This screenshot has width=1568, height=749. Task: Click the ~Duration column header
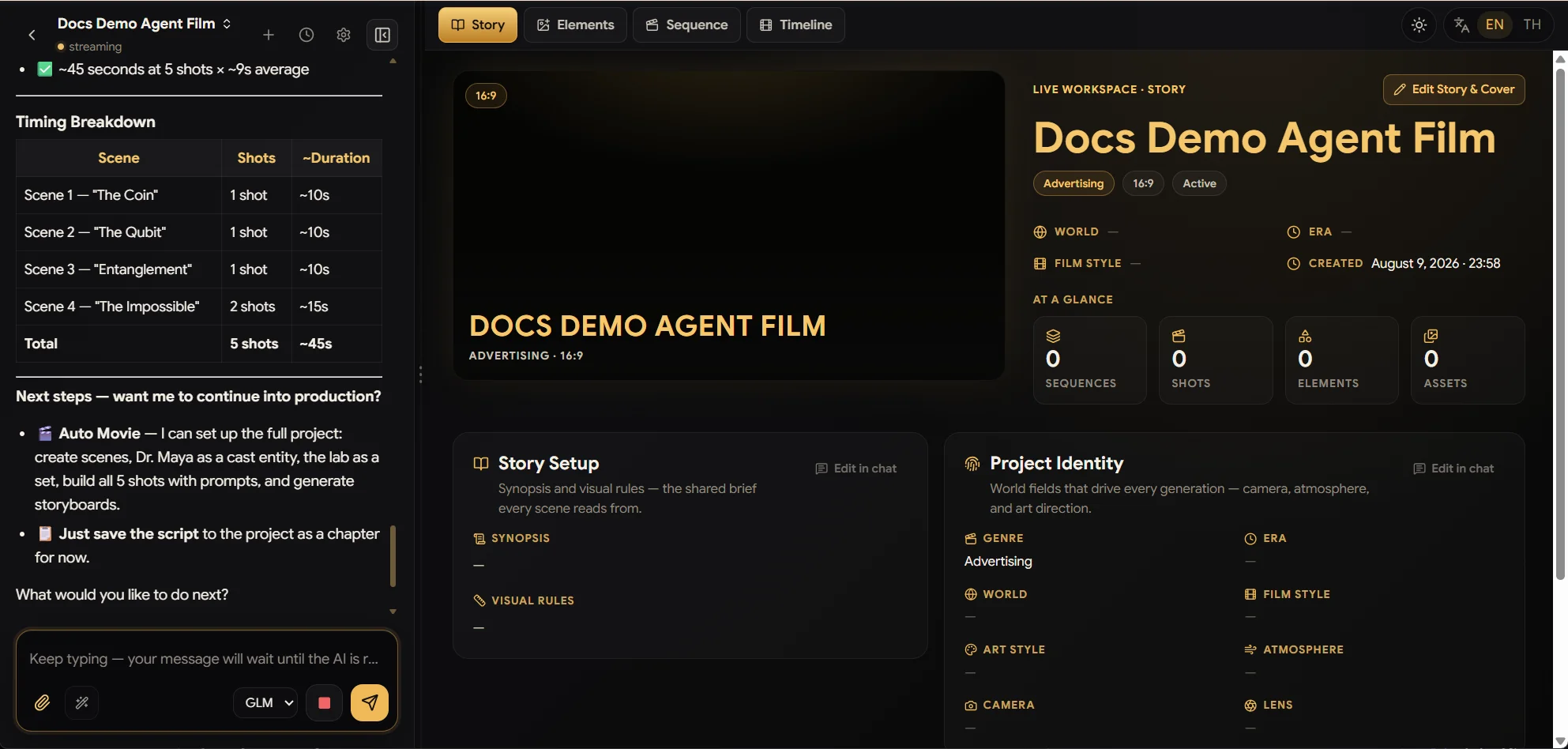(337, 158)
